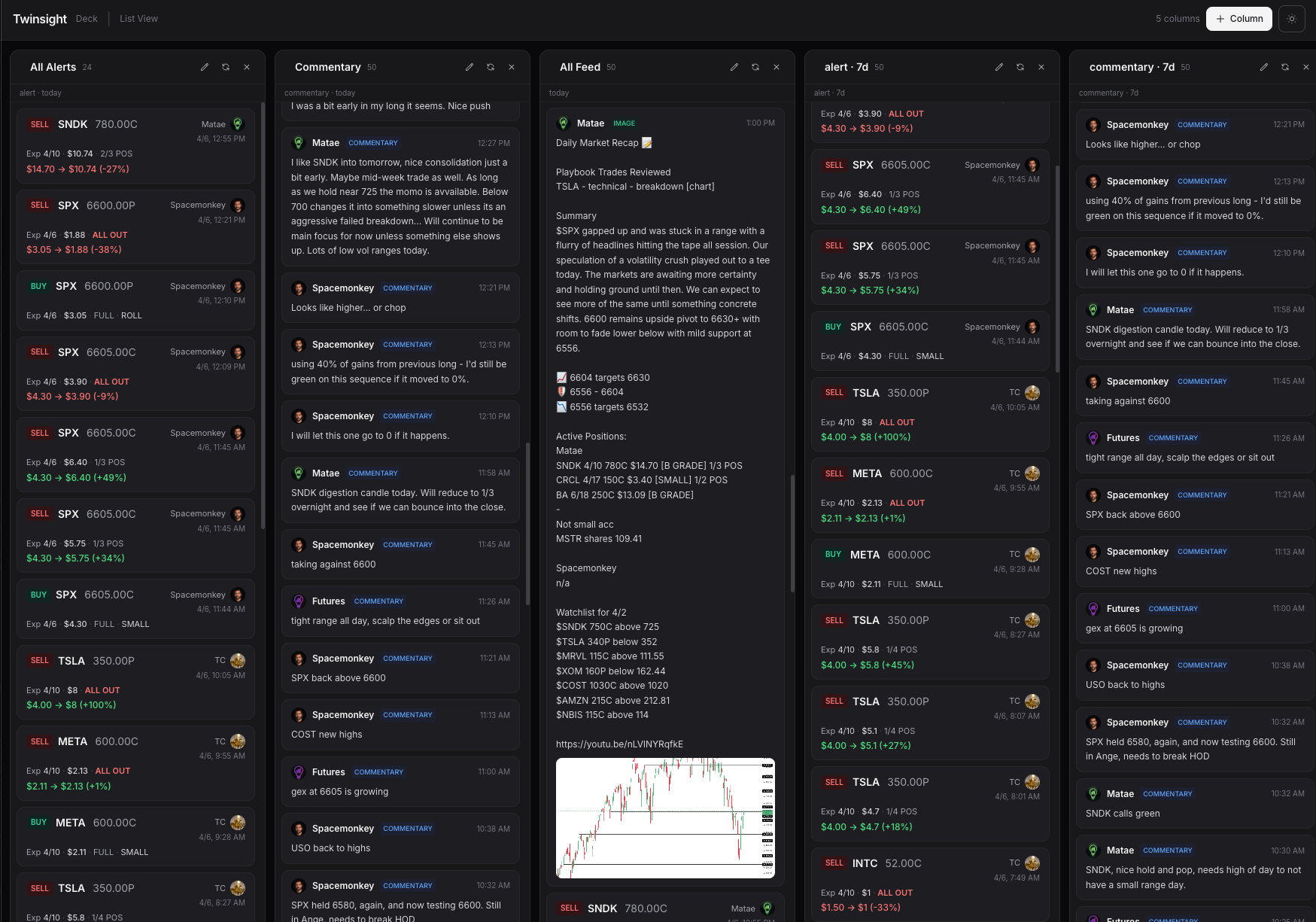Click Matae's avatar on the Daily Market Recap post

coord(563,123)
